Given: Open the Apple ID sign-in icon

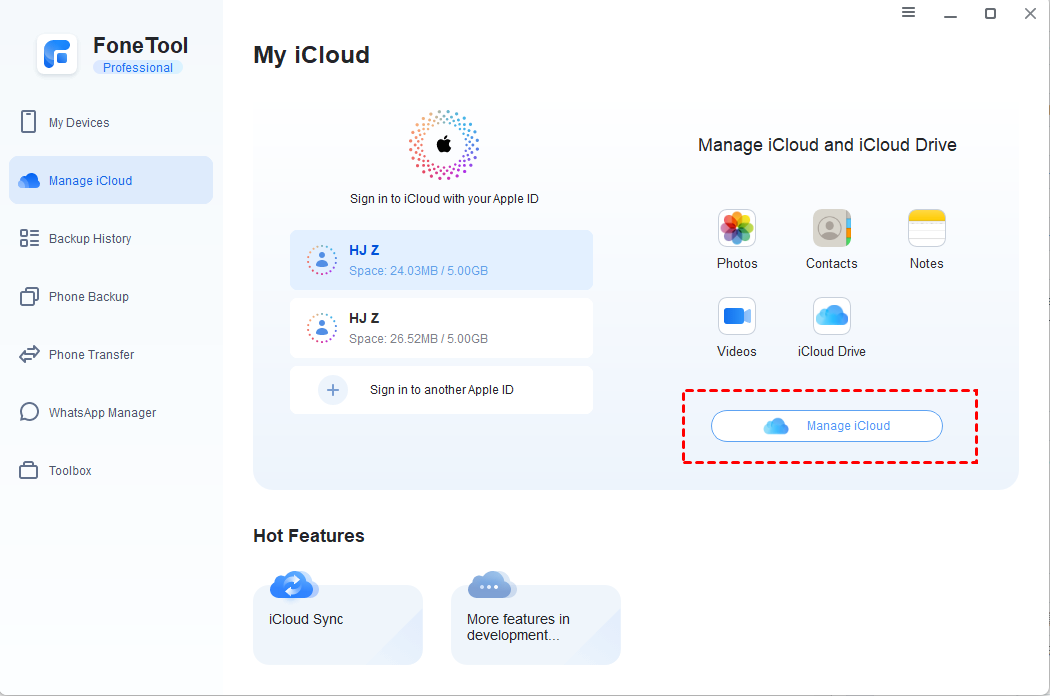Looking at the screenshot, I should tap(443, 143).
